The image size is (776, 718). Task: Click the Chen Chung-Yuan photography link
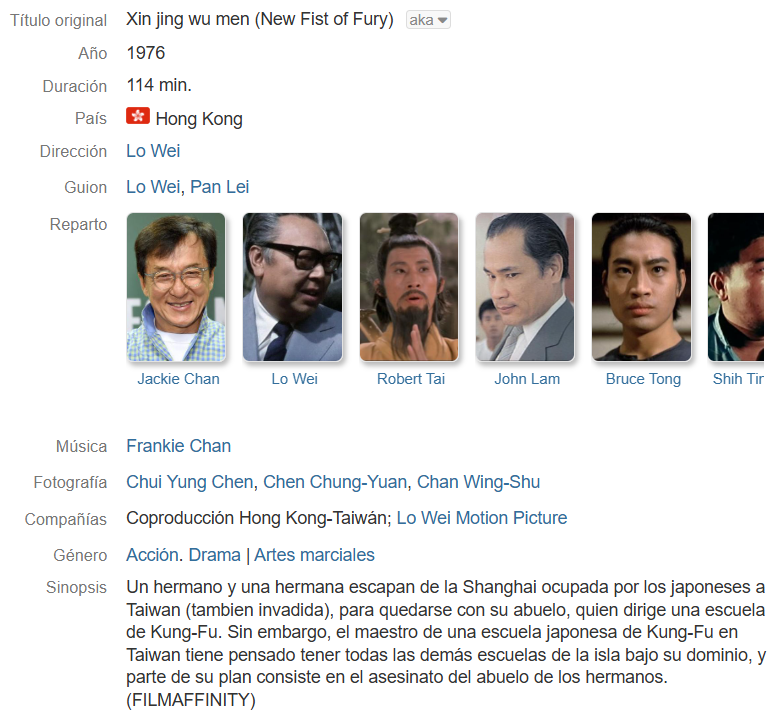click(335, 482)
